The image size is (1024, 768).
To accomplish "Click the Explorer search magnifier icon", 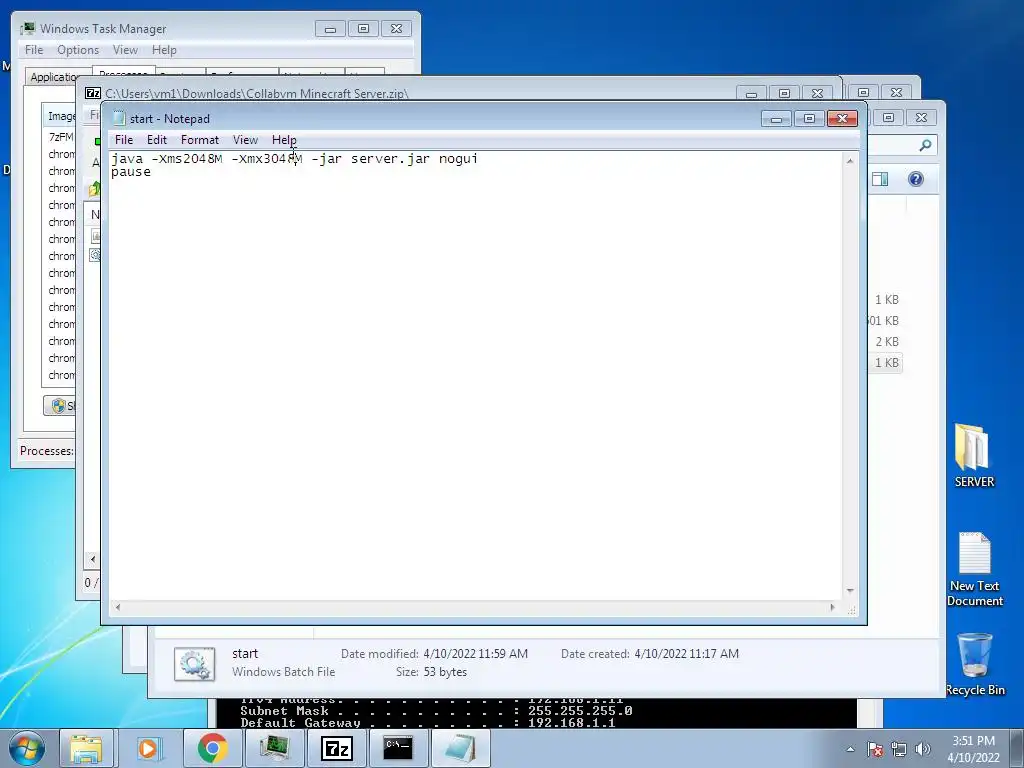I will pyautogui.click(x=925, y=145).
